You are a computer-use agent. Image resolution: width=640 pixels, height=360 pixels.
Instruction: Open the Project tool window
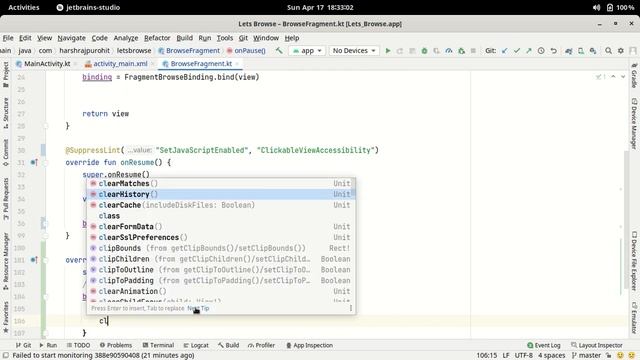click(x=6, y=74)
